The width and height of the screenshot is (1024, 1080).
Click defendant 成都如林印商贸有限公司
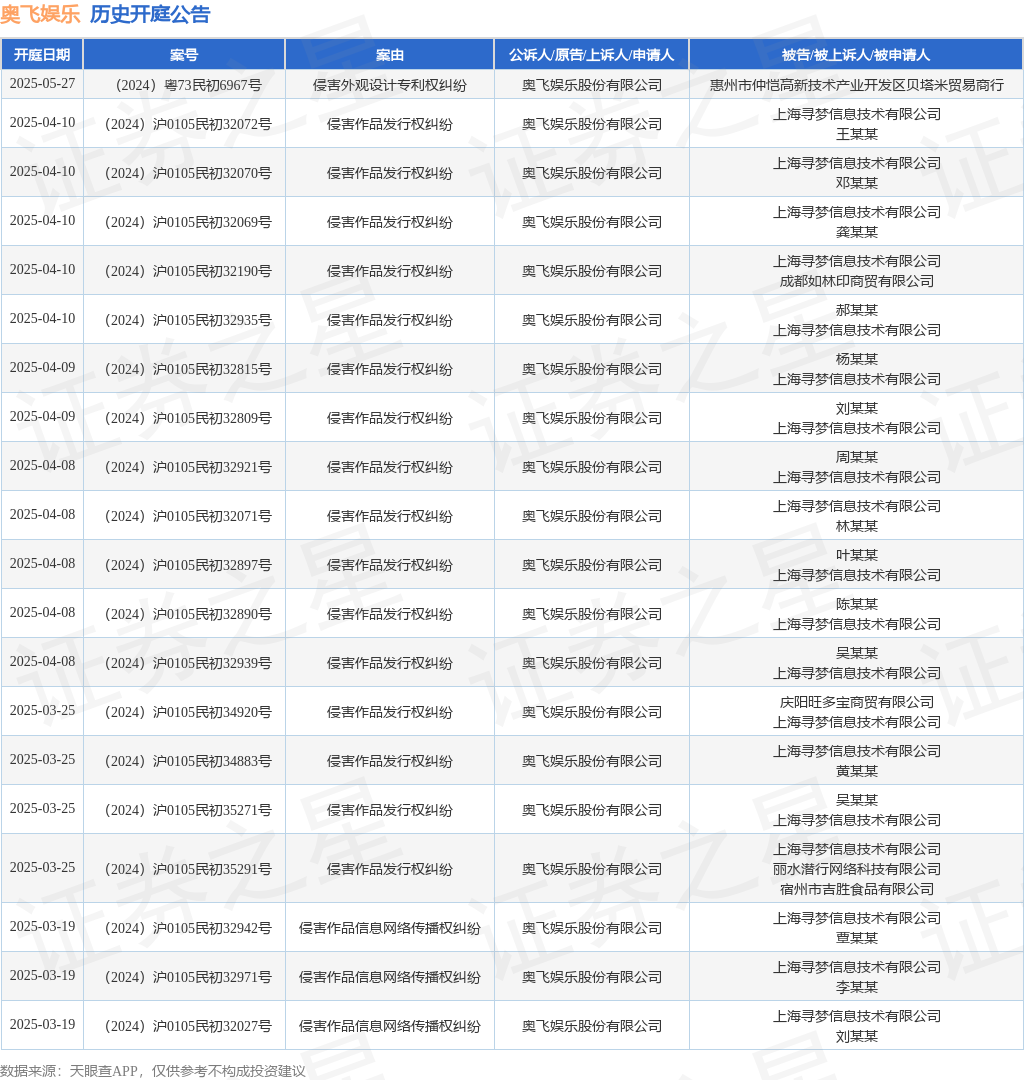(x=857, y=281)
